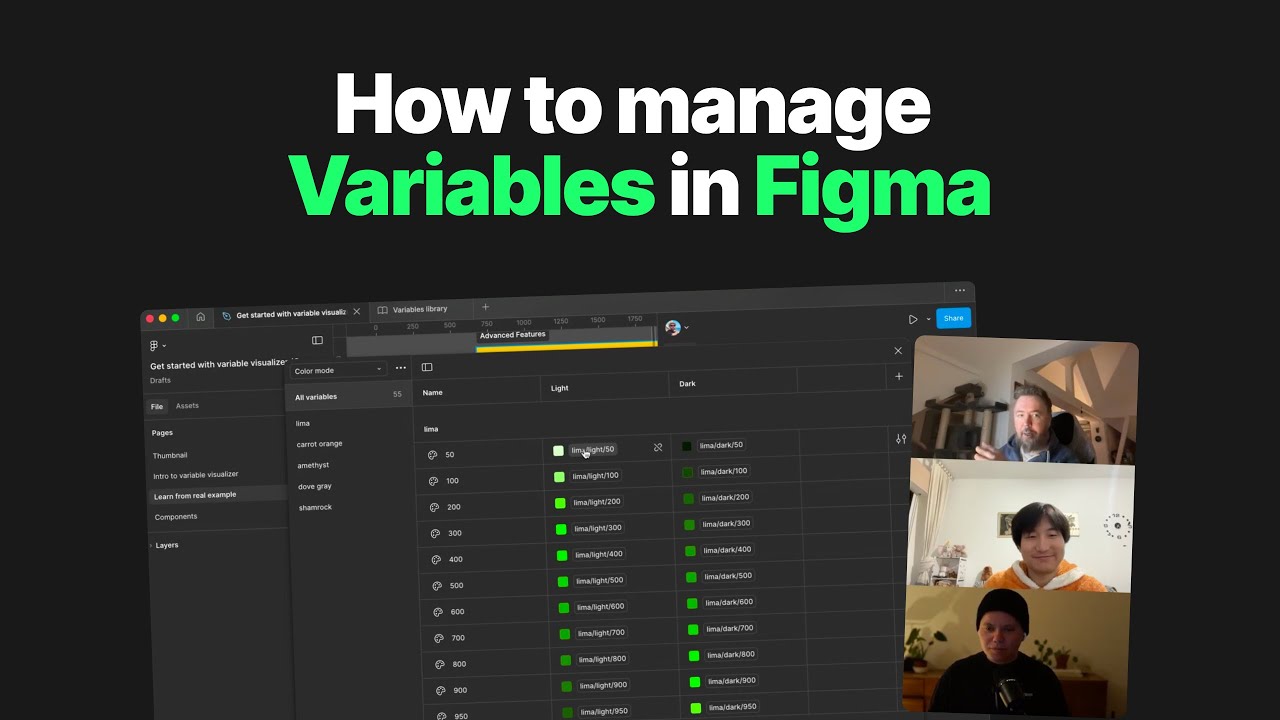Click the variable name cell 950
Image resolution: width=1280 pixels, height=720 pixels.
[x=461, y=716]
